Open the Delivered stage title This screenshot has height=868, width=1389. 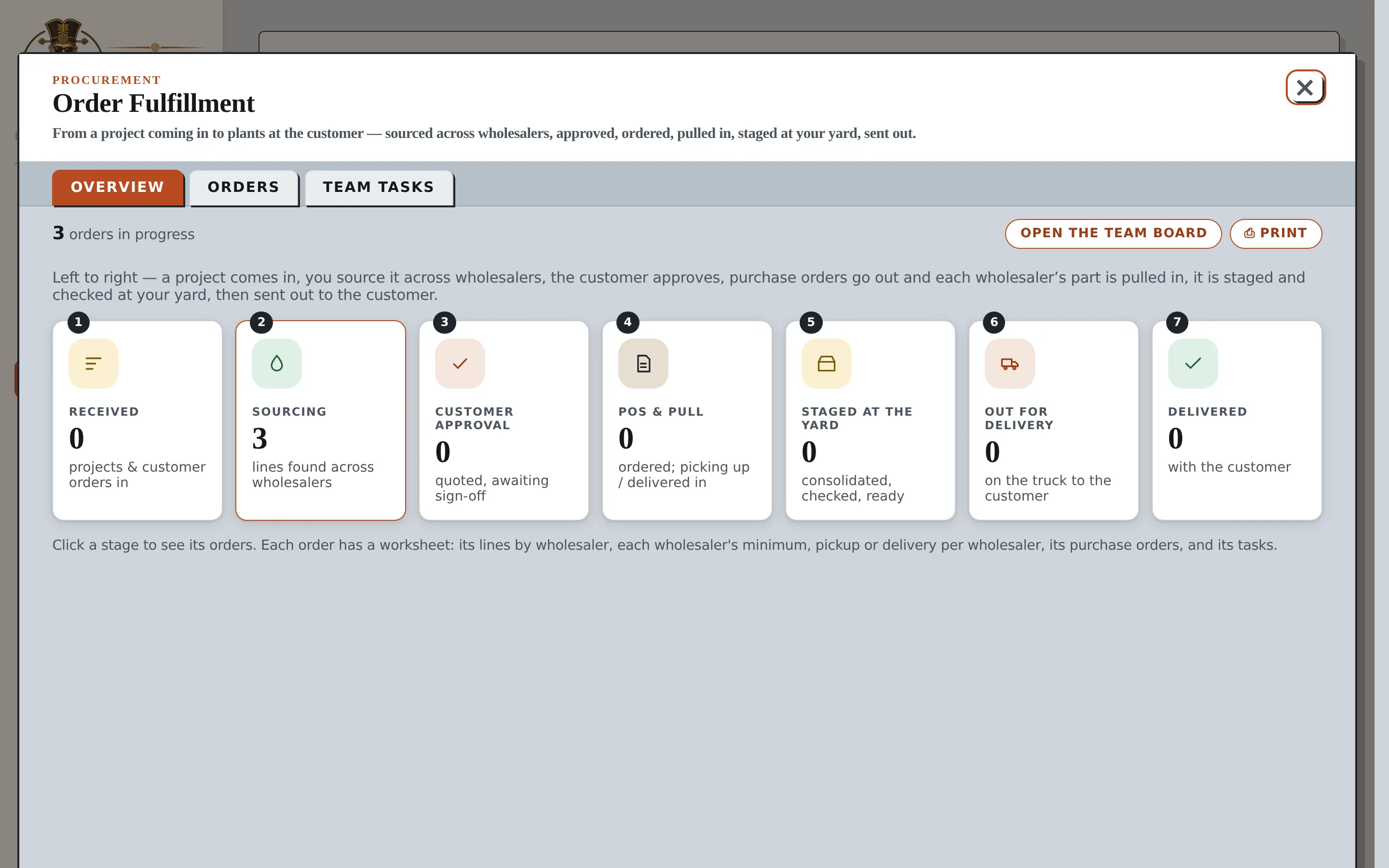click(x=1207, y=412)
